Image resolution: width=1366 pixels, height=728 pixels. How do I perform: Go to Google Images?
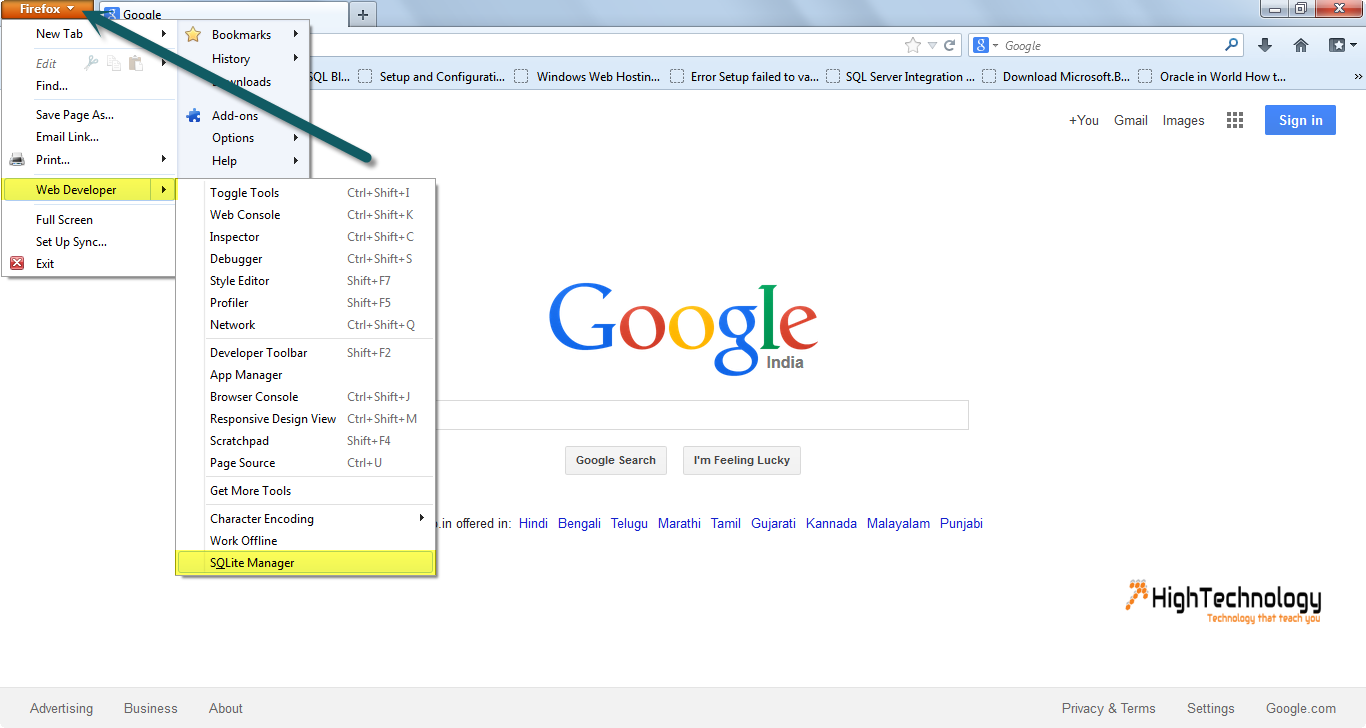point(1183,120)
